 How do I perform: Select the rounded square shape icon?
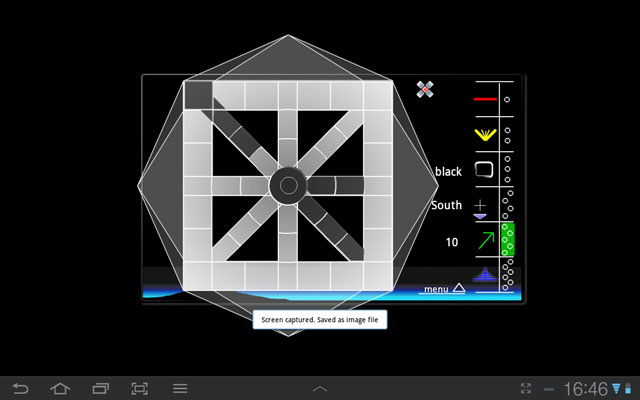484,170
